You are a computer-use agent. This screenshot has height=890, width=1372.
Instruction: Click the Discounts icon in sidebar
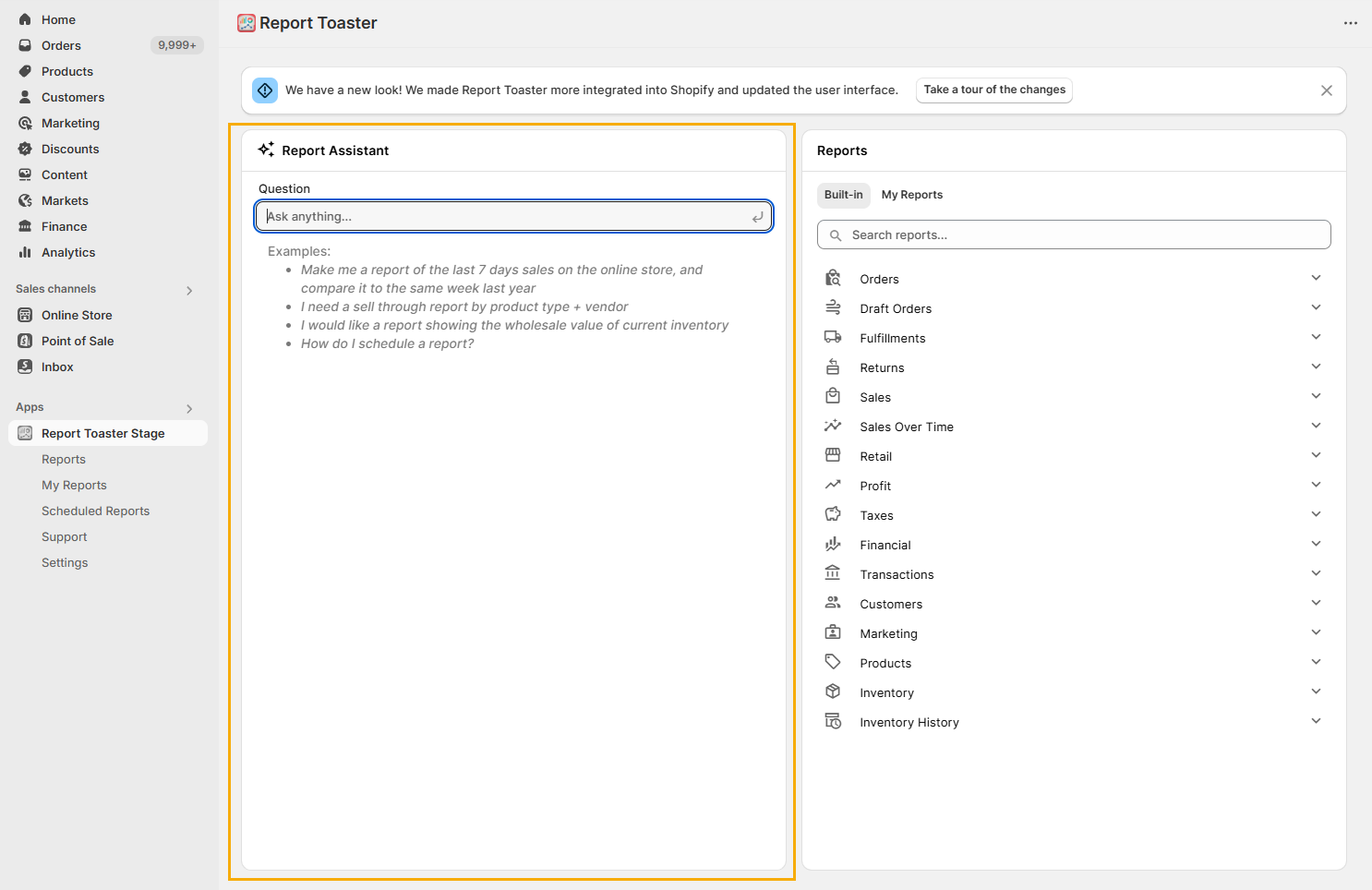pos(25,149)
